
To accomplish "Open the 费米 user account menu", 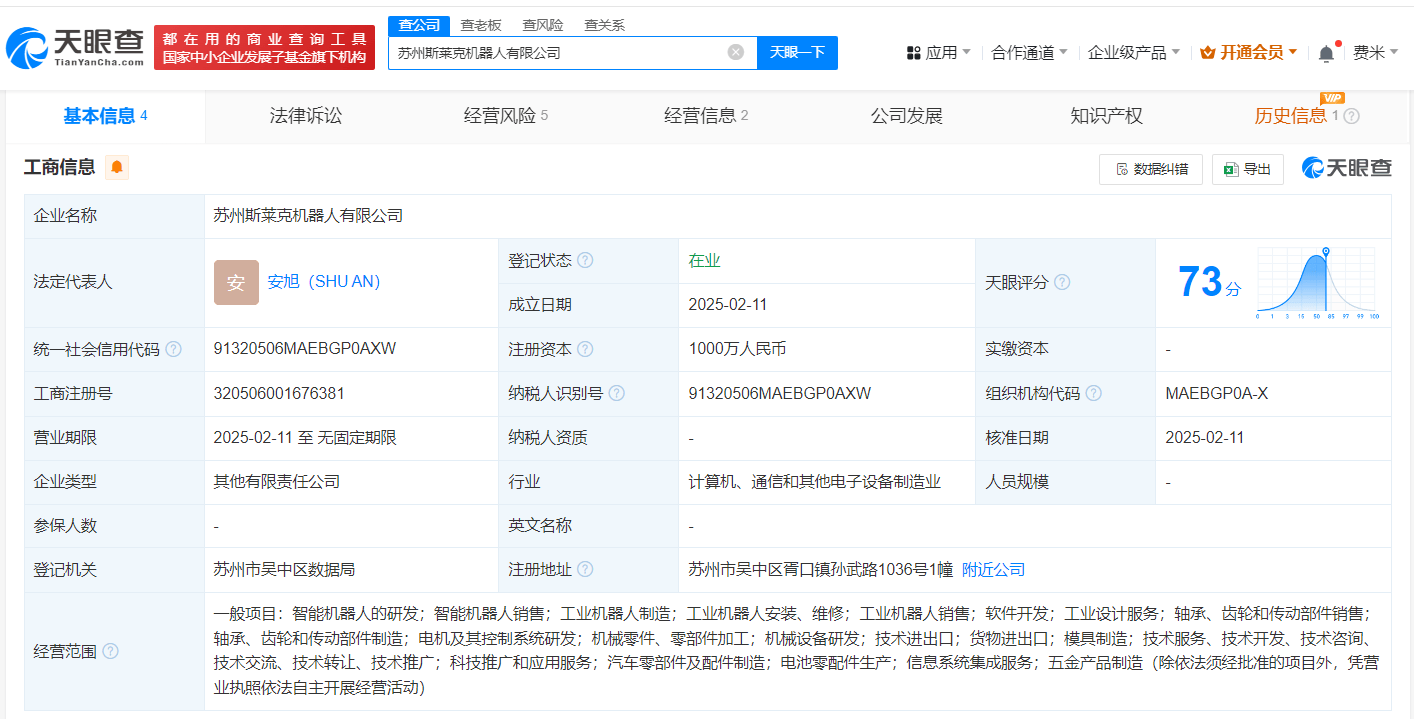I will click(1375, 52).
